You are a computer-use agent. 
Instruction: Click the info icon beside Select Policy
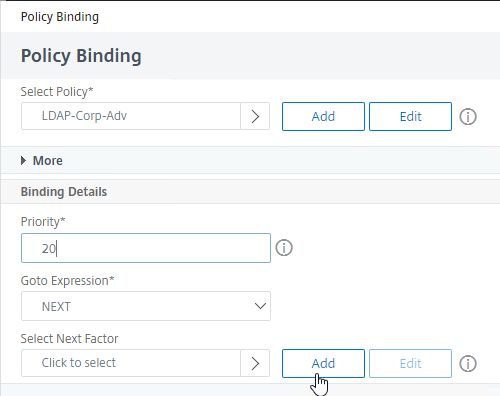(x=468, y=117)
